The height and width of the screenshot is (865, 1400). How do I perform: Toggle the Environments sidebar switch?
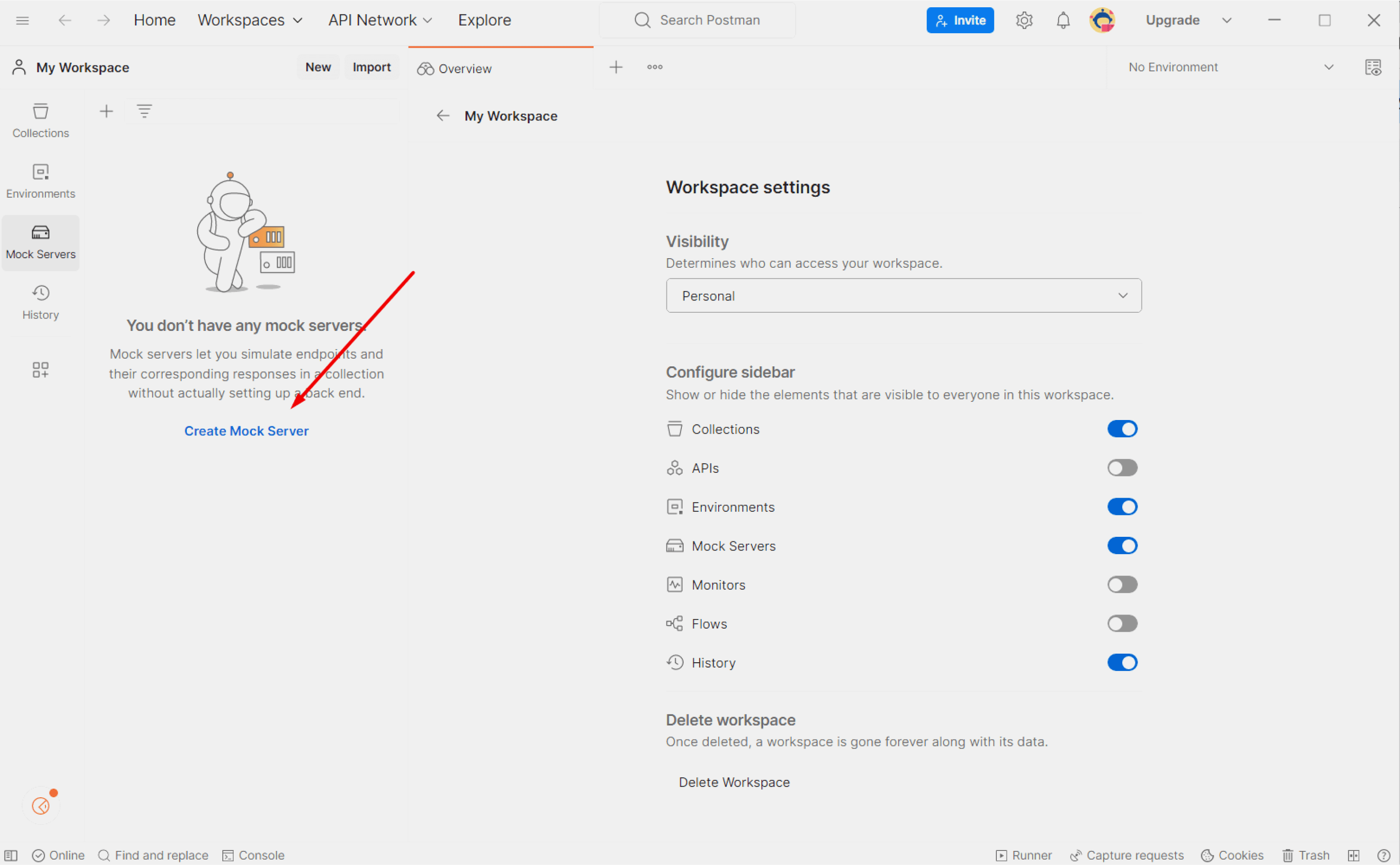[1122, 507]
